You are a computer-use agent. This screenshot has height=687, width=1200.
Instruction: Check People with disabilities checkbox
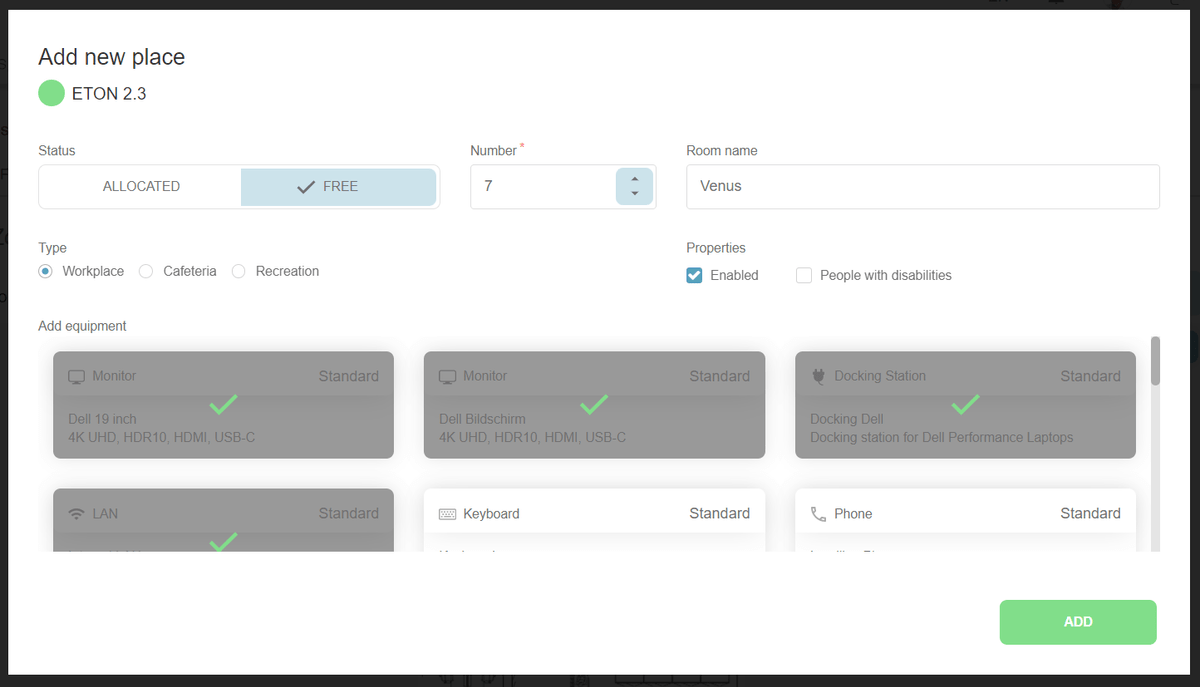click(x=804, y=275)
